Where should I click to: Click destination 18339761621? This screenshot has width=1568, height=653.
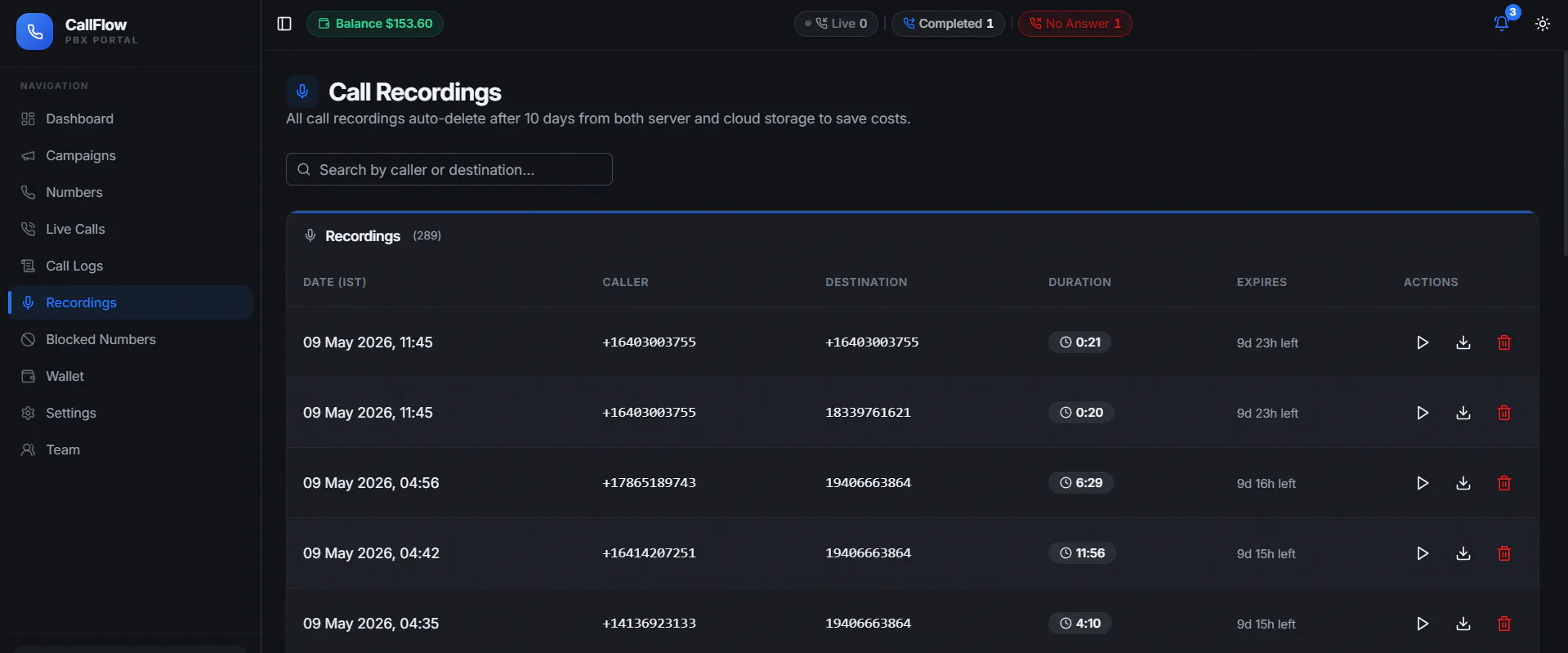point(868,413)
